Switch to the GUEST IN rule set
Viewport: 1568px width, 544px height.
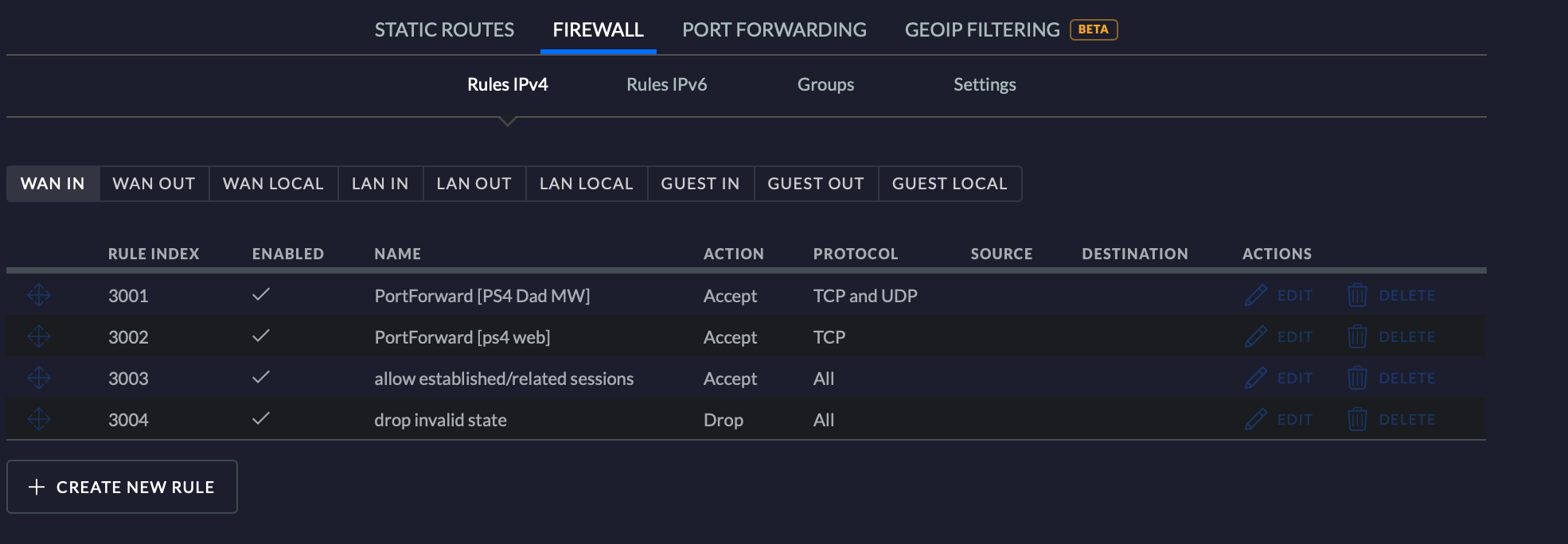pos(700,184)
